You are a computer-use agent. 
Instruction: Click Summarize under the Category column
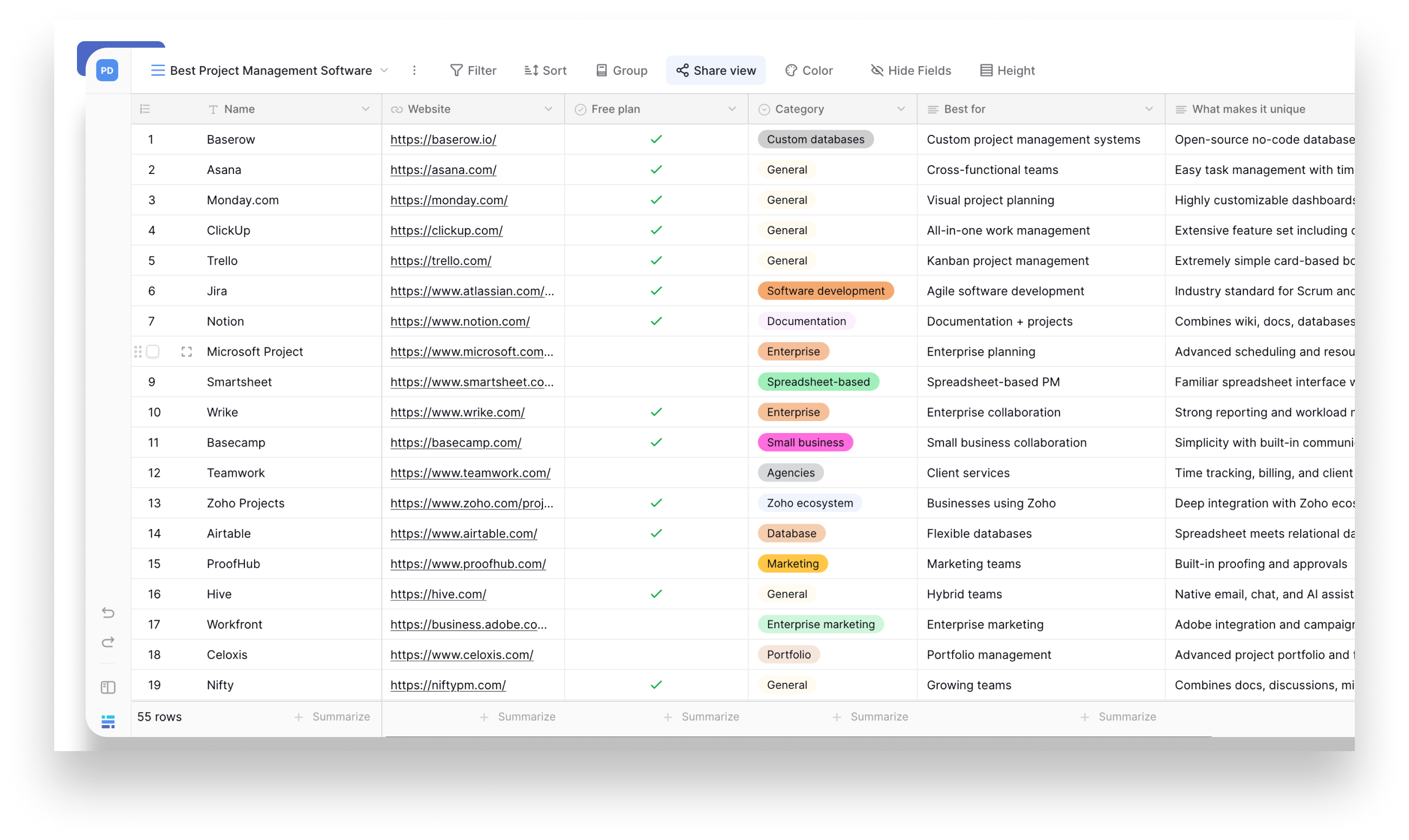pyautogui.click(x=871, y=716)
